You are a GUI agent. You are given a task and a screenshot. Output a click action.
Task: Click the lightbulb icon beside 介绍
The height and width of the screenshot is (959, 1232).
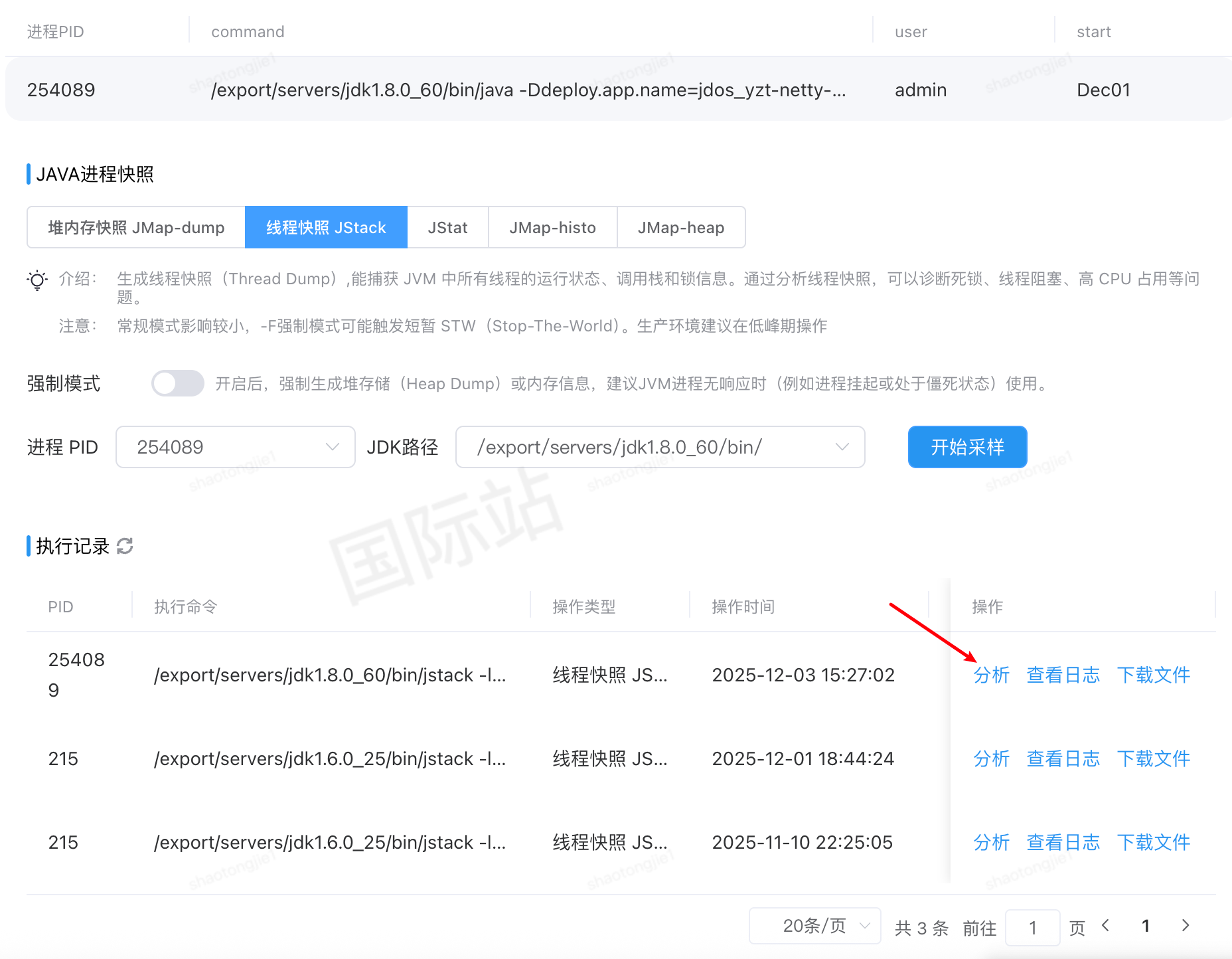(37, 280)
